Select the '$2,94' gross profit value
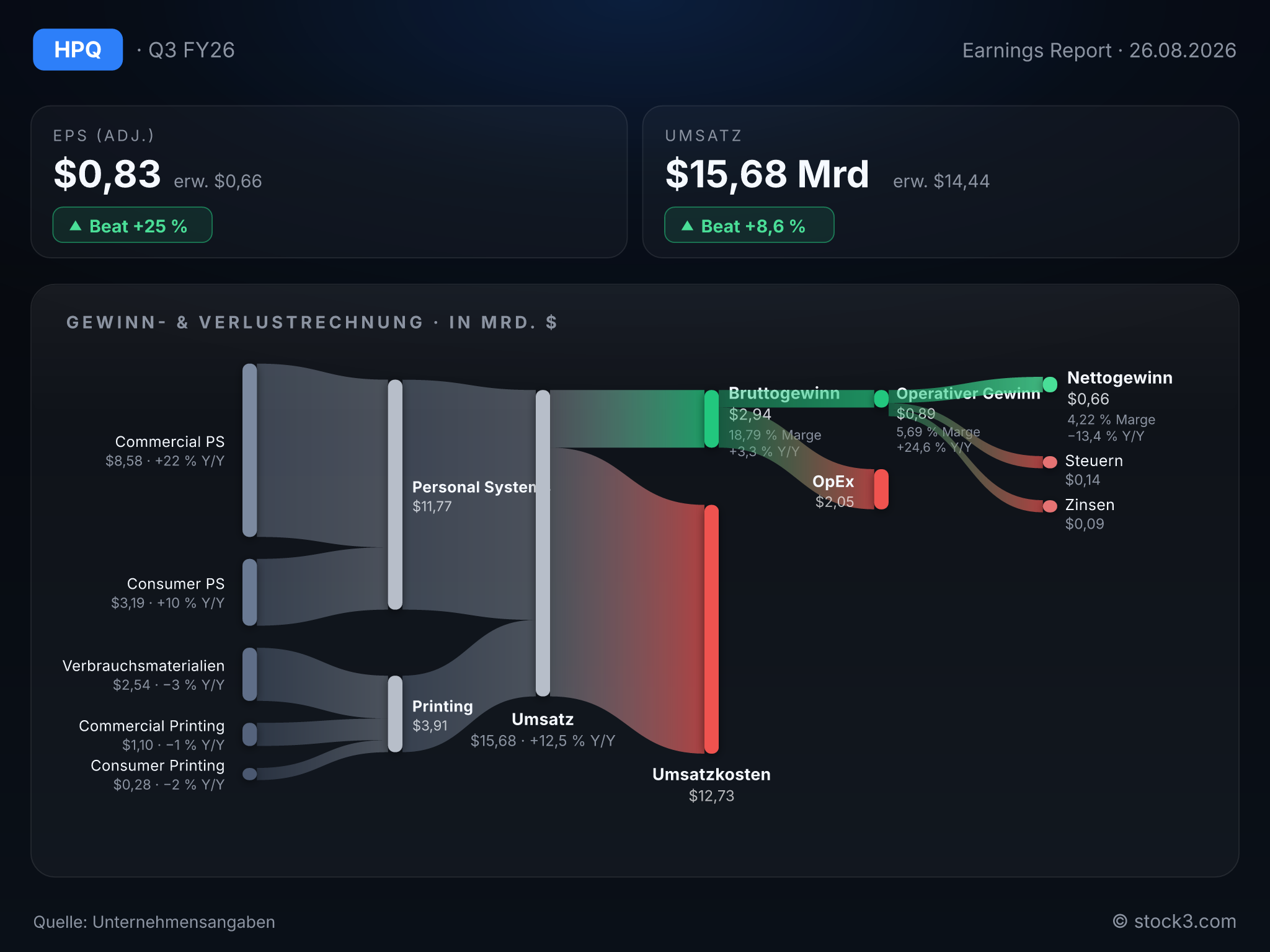This screenshot has width=1270, height=952. 750,415
